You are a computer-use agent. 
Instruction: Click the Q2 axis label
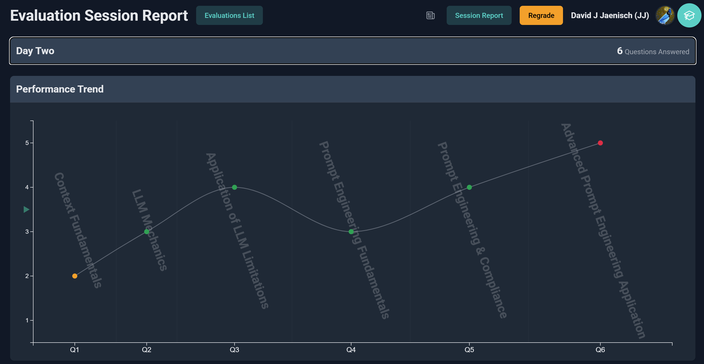click(146, 349)
